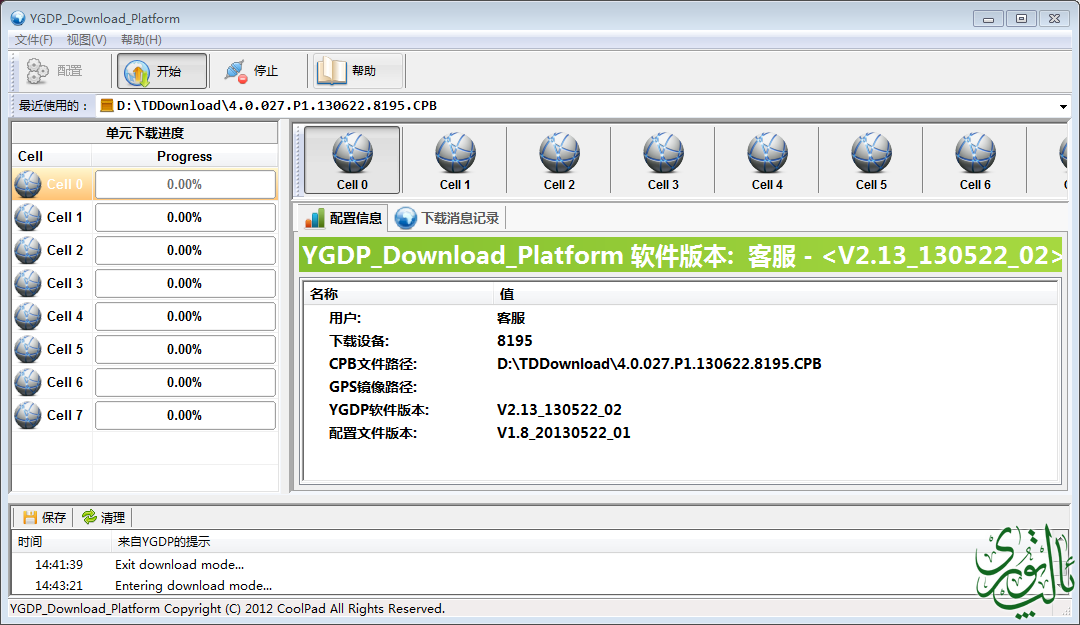Click Cell 5 globe icon in progress list
Screen dimensions: 1080x625
[28, 350]
